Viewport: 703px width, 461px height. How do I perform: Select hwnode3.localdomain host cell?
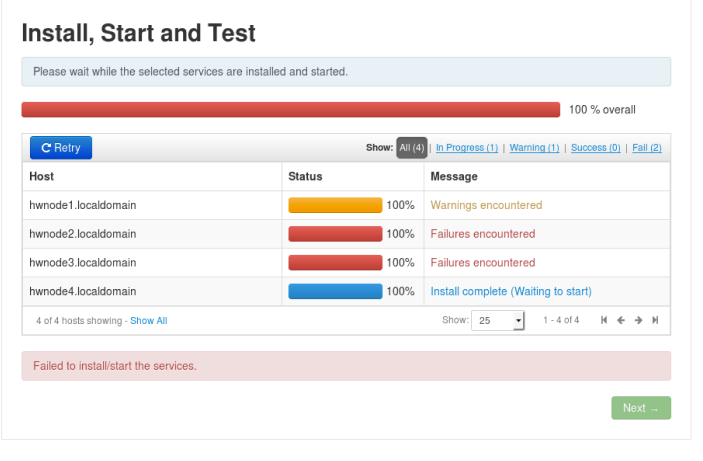pyautogui.click(x=152, y=262)
